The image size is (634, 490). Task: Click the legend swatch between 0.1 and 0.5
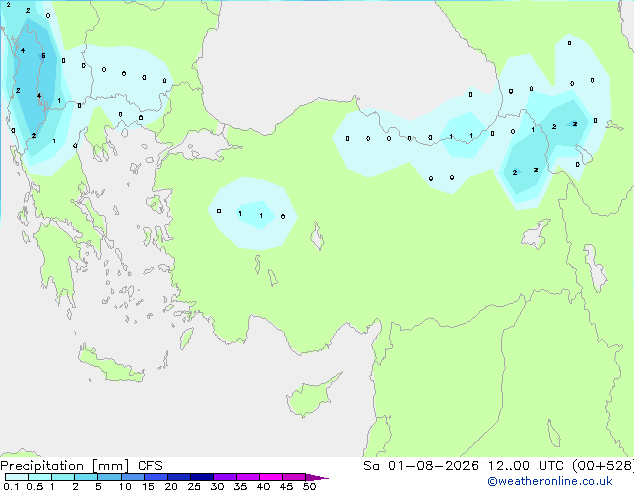click(x=17, y=477)
